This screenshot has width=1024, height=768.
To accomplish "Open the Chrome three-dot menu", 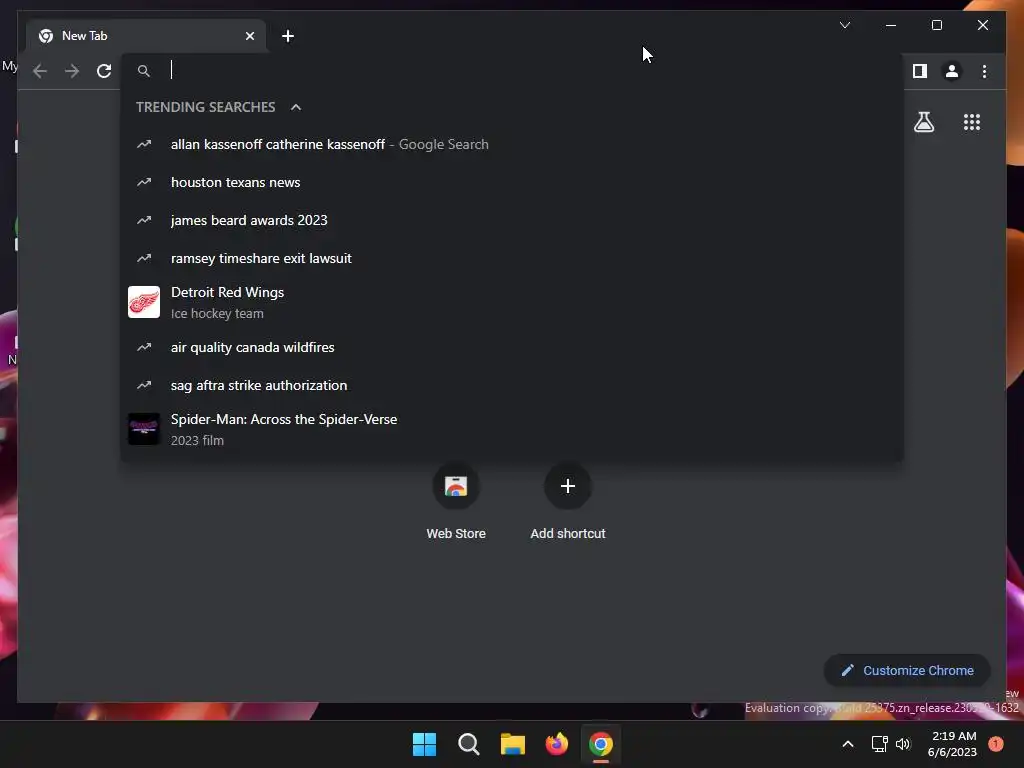I will tap(984, 71).
